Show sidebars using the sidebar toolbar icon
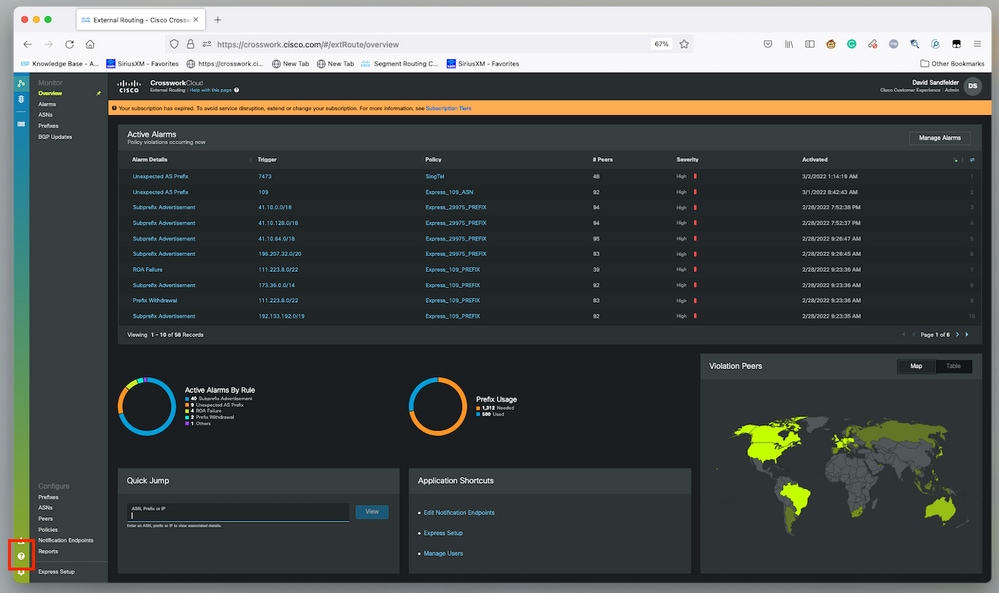 tap(810, 45)
